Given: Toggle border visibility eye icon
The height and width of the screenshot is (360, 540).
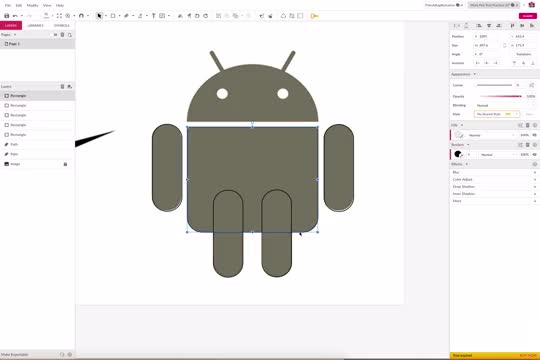Looking at the screenshot, I should coord(534,155).
